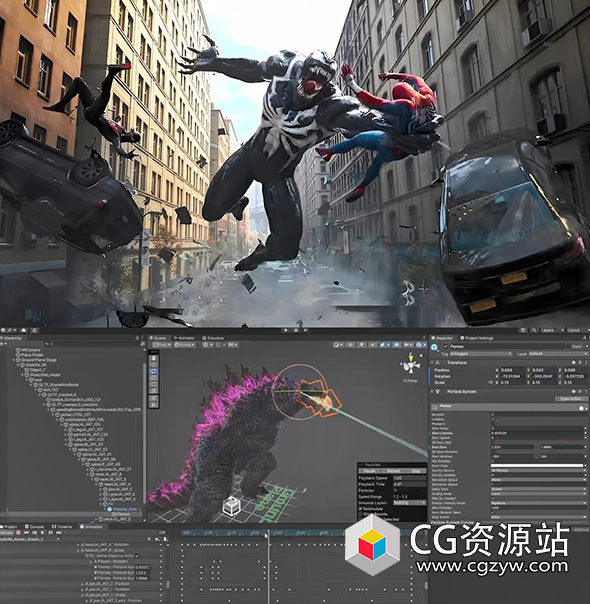The width and height of the screenshot is (590, 604).
Task: Click the top toolbar Step button
Action: coord(305,330)
